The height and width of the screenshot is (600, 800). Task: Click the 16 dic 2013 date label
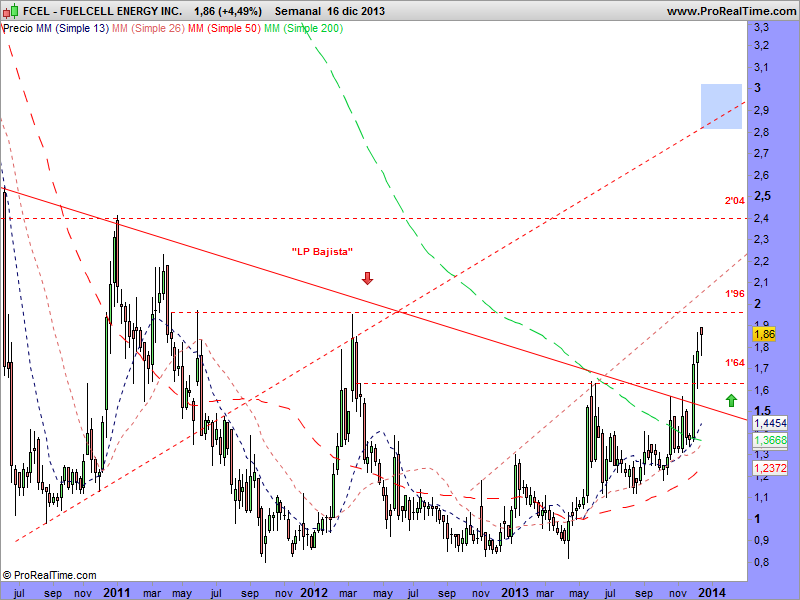[x=357, y=11]
